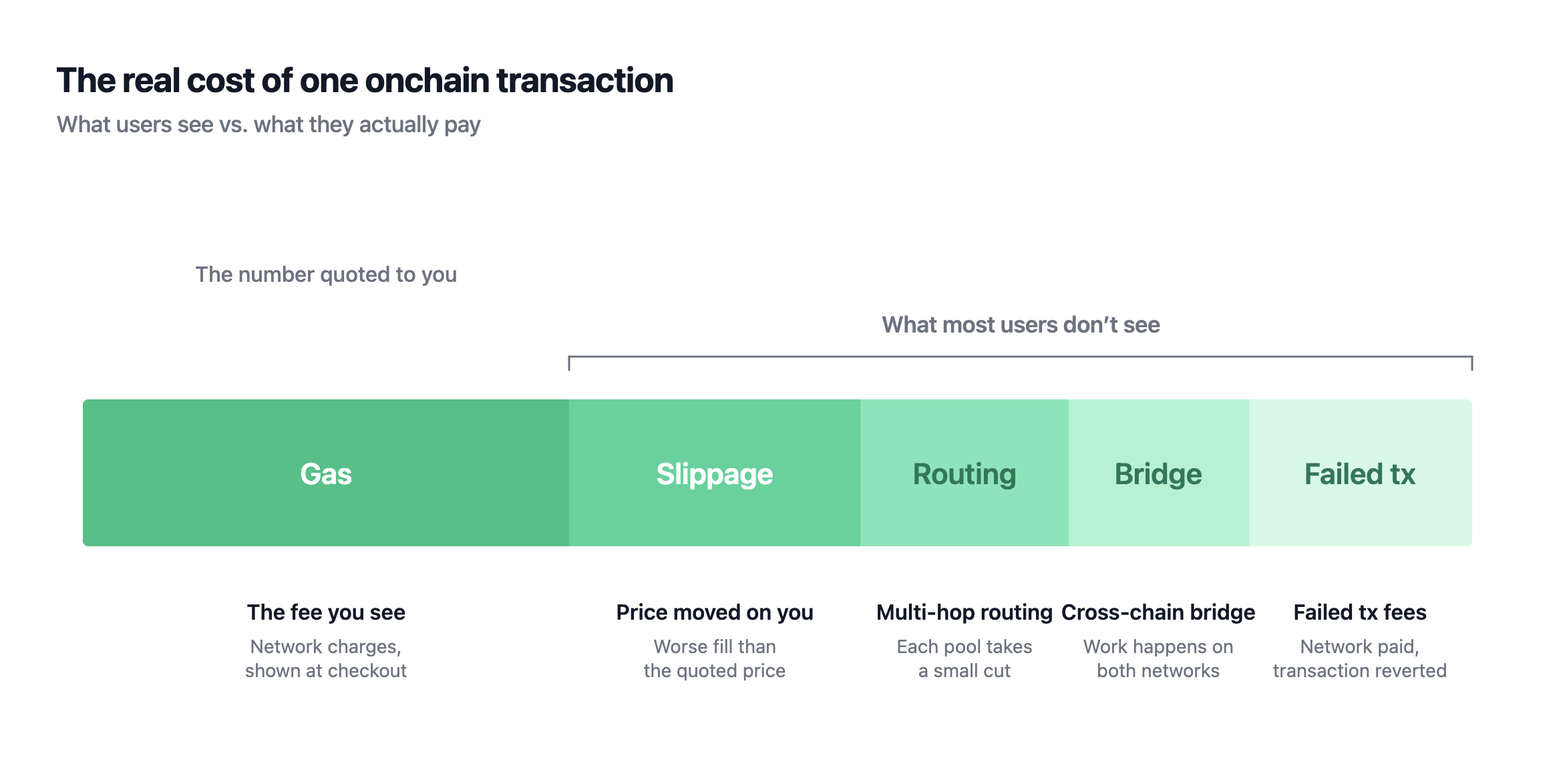
Task: Click the Routing segment of the bar
Action: [x=965, y=473]
